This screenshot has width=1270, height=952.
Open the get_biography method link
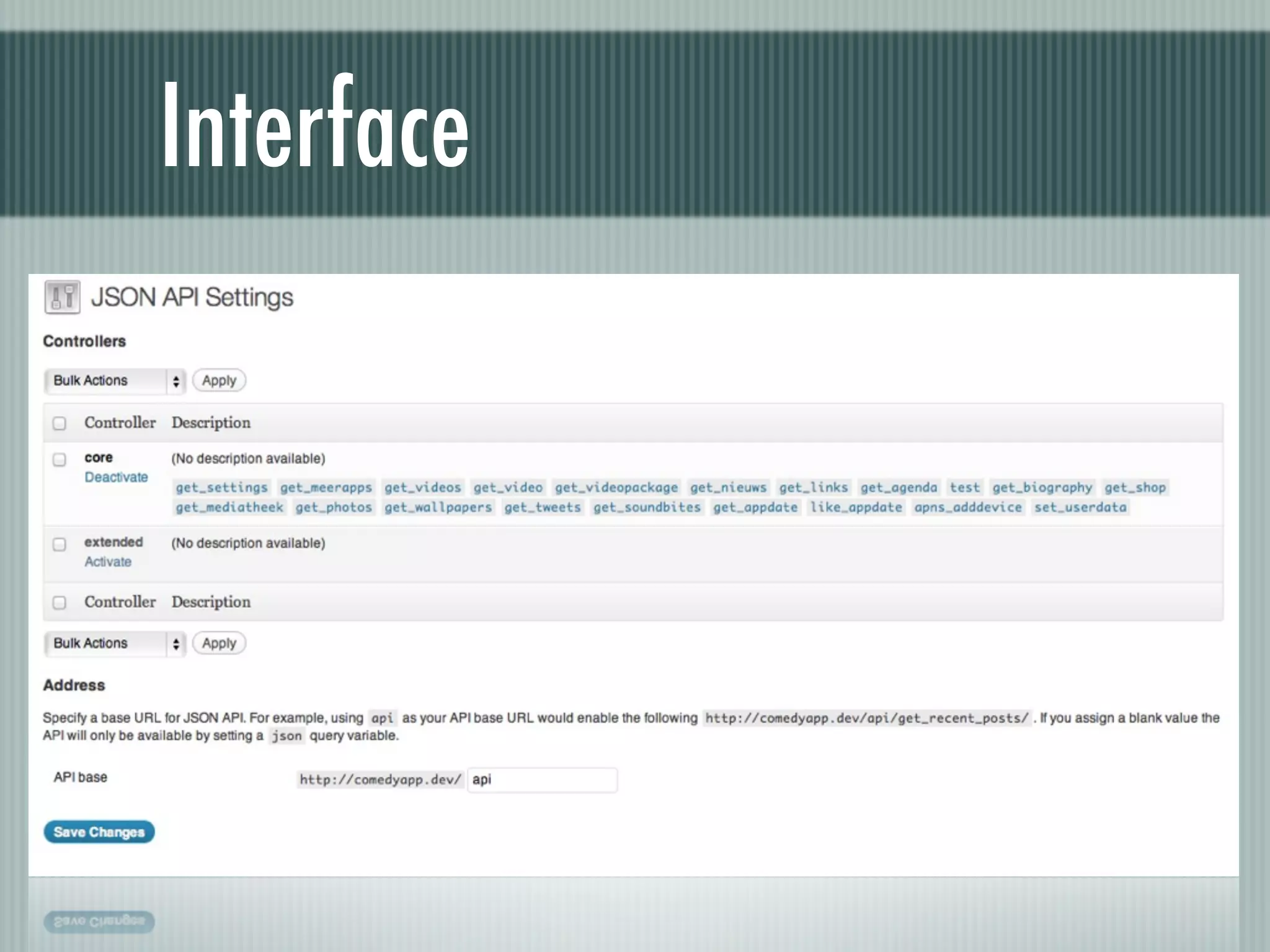tap(1042, 488)
